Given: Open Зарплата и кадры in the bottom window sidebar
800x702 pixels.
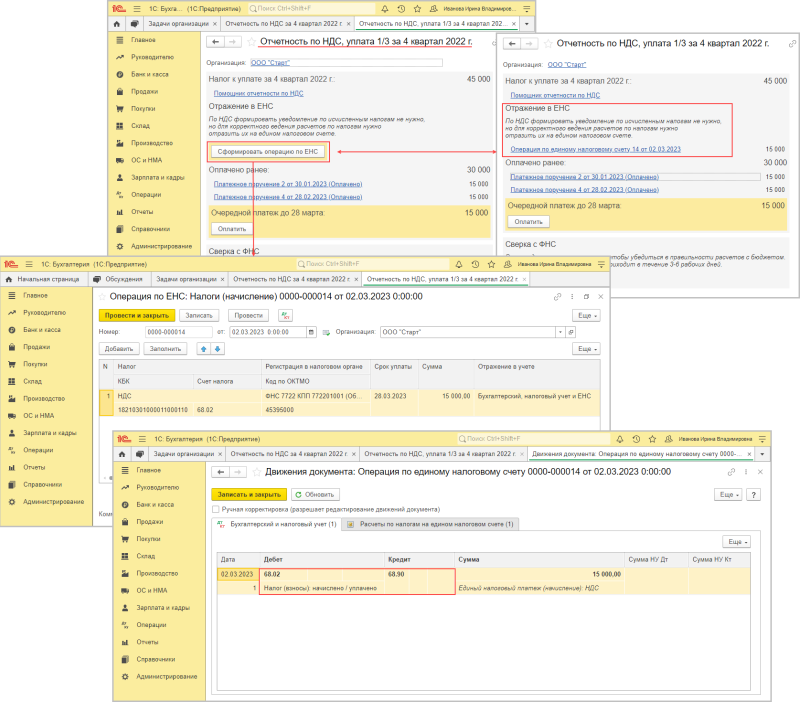Looking at the screenshot, I should [163, 608].
